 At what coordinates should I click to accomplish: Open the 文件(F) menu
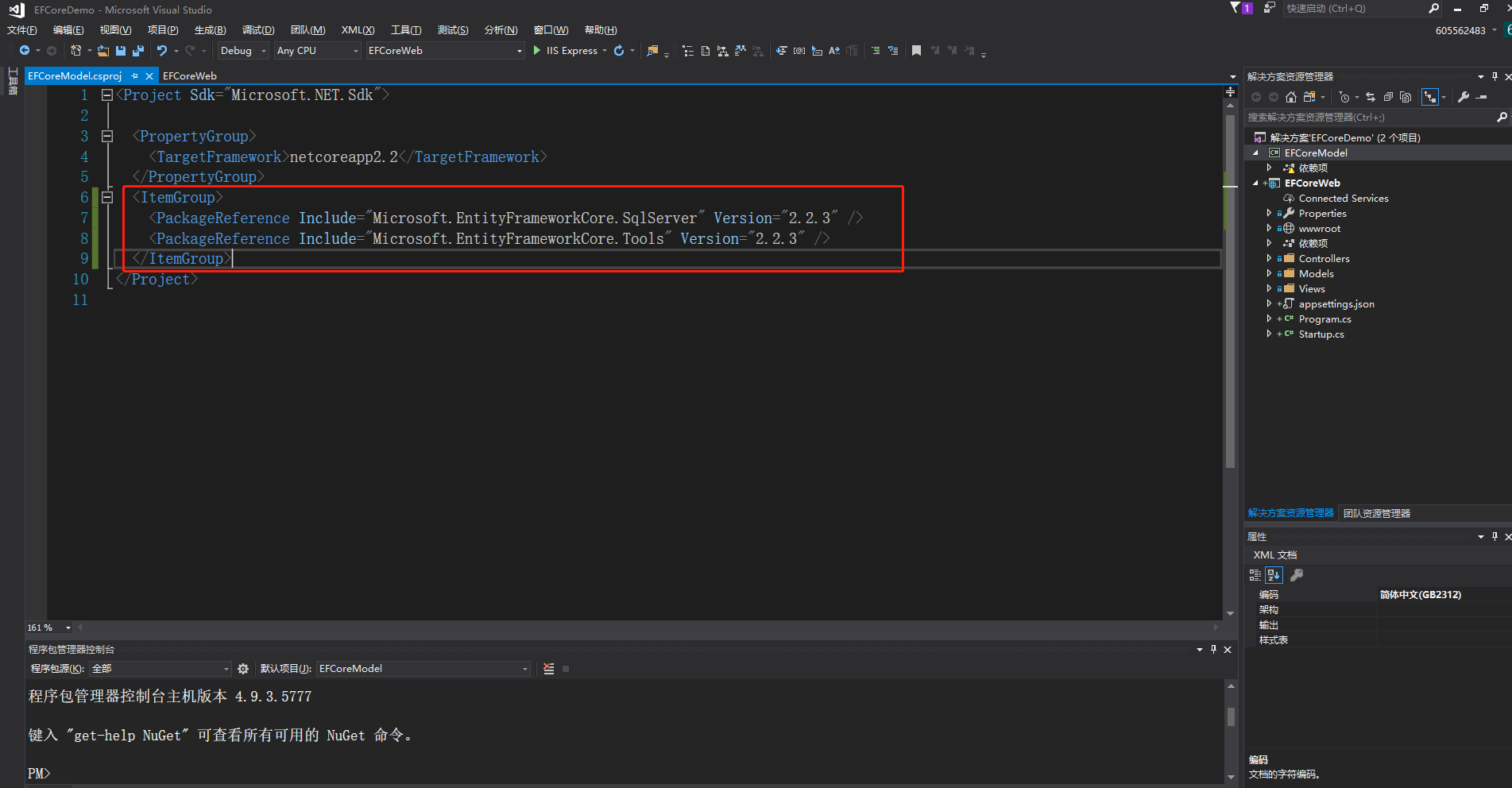point(22,30)
